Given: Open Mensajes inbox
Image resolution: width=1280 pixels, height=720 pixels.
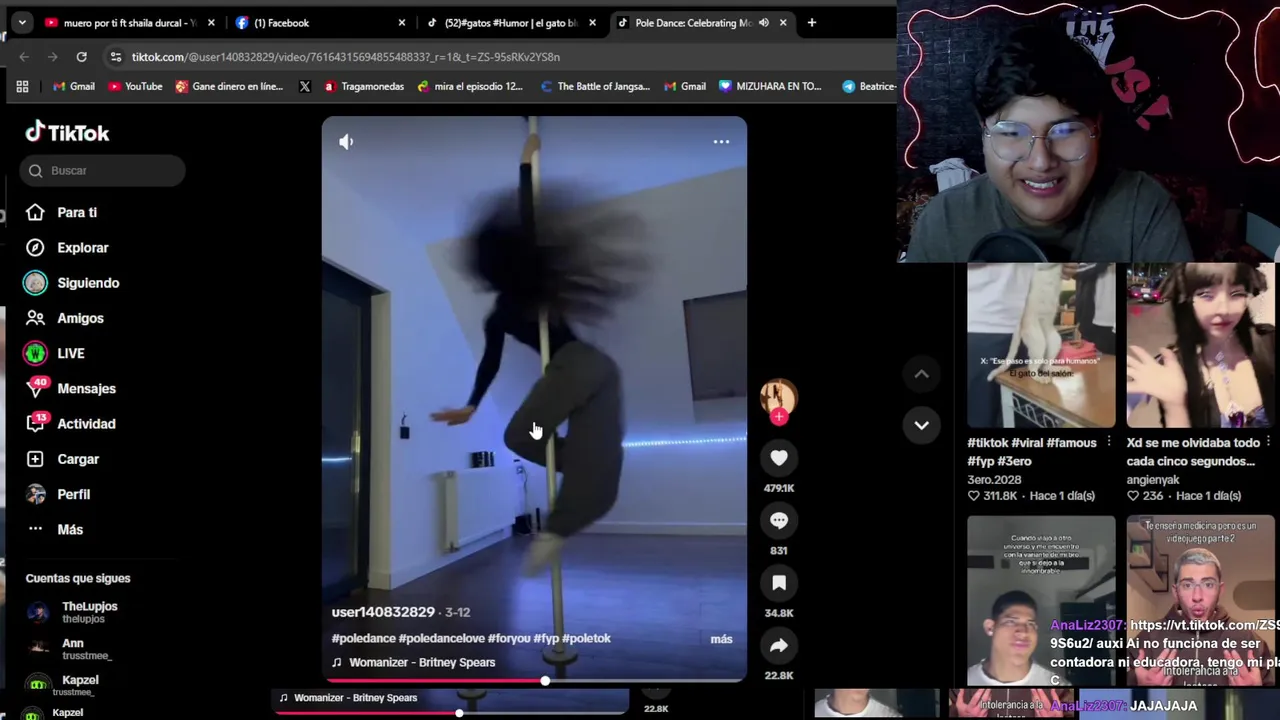Looking at the screenshot, I should point(86,389).
